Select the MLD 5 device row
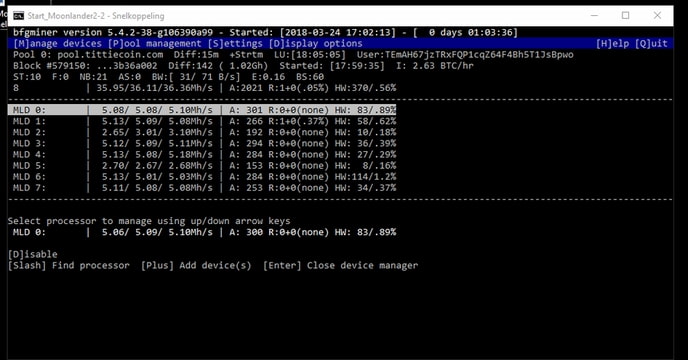The image size is (688, 360). tap(202, 166)
